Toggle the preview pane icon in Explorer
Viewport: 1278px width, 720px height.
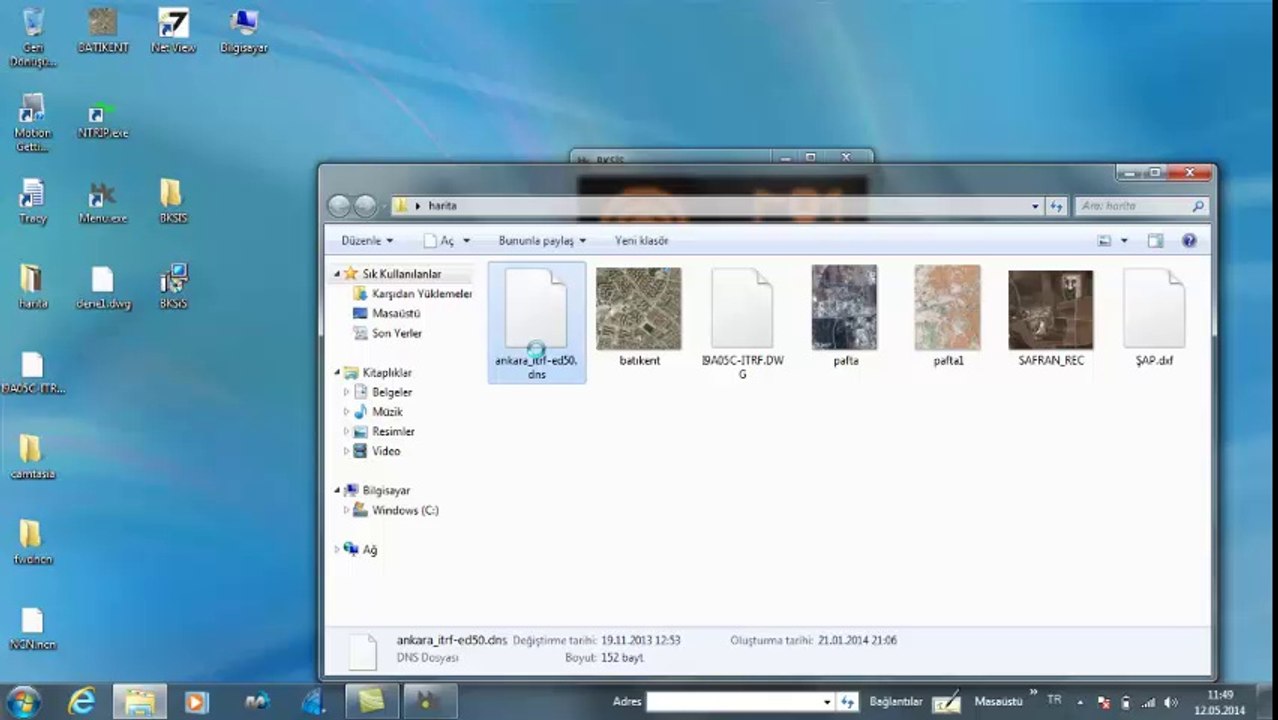pyautogui.click(x=1155, y=241)
